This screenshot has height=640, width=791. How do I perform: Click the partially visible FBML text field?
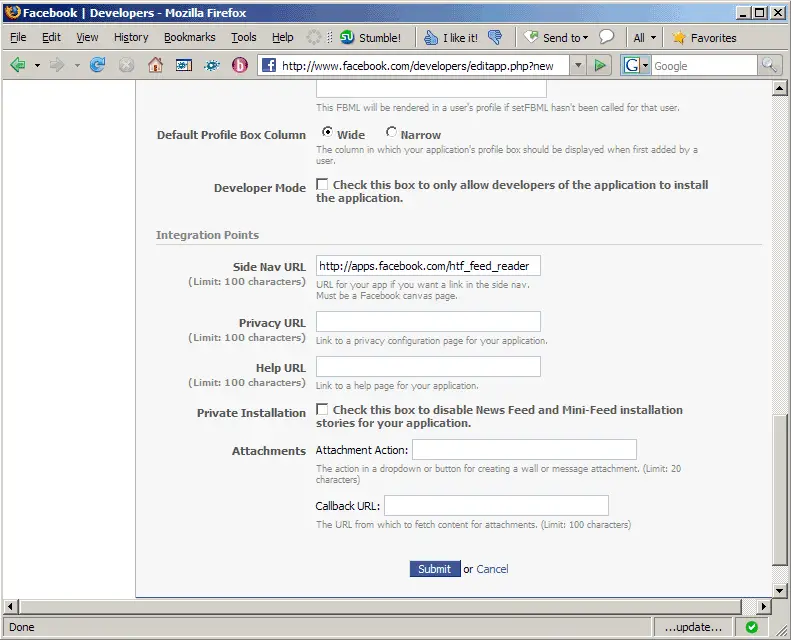[431, 90]
